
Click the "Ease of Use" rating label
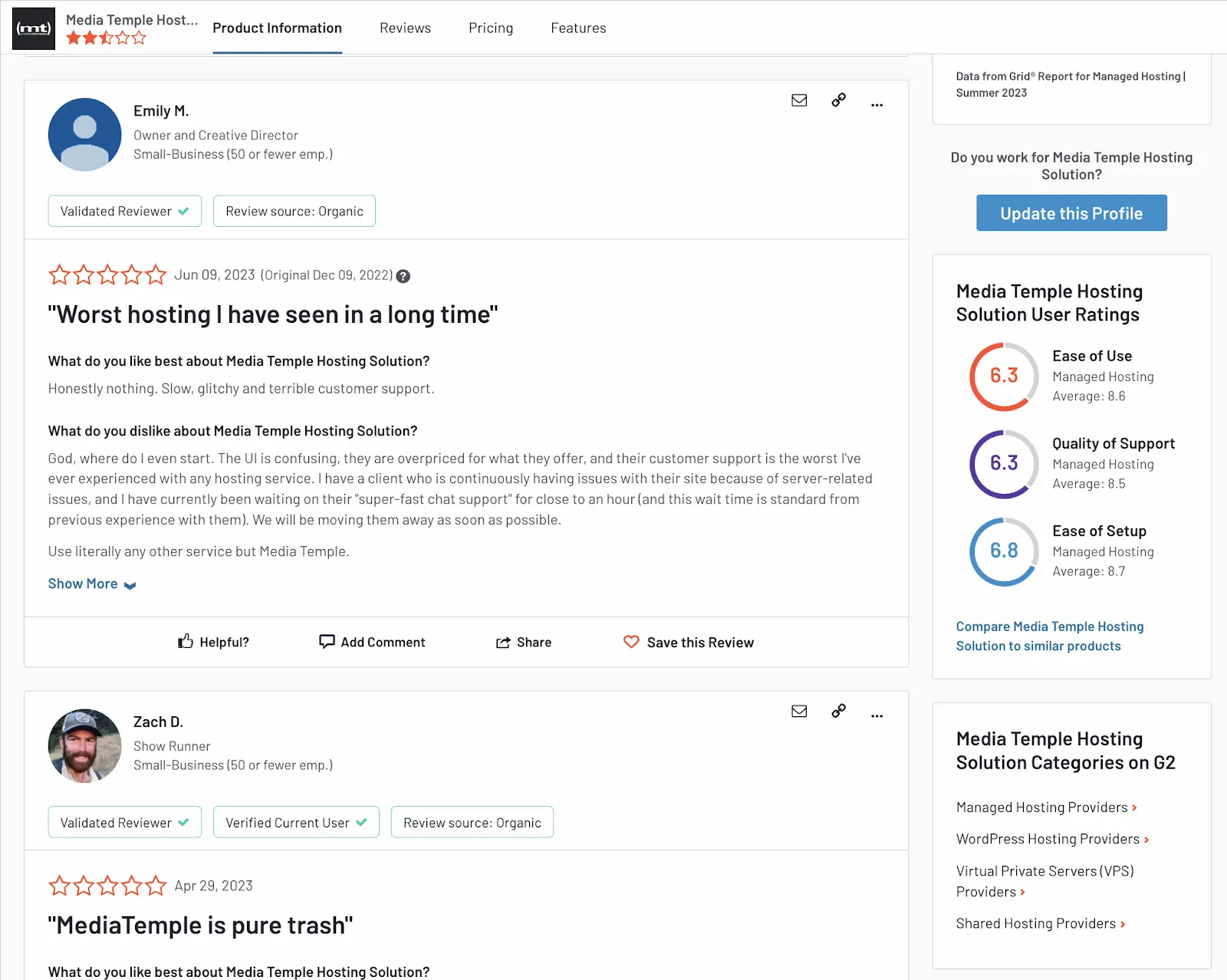coord(1092,356)
